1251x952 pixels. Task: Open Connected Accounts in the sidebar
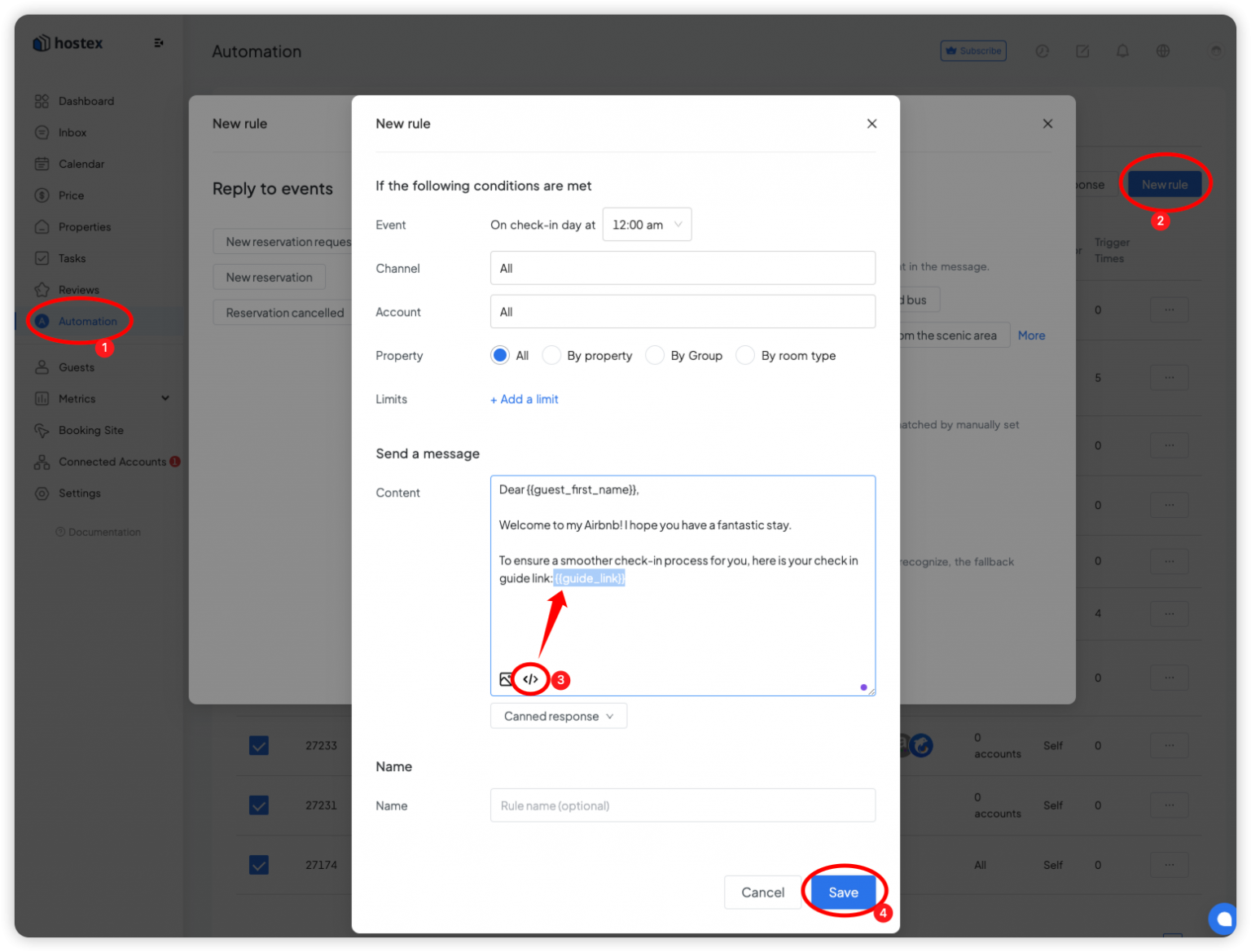click(112, 462)
